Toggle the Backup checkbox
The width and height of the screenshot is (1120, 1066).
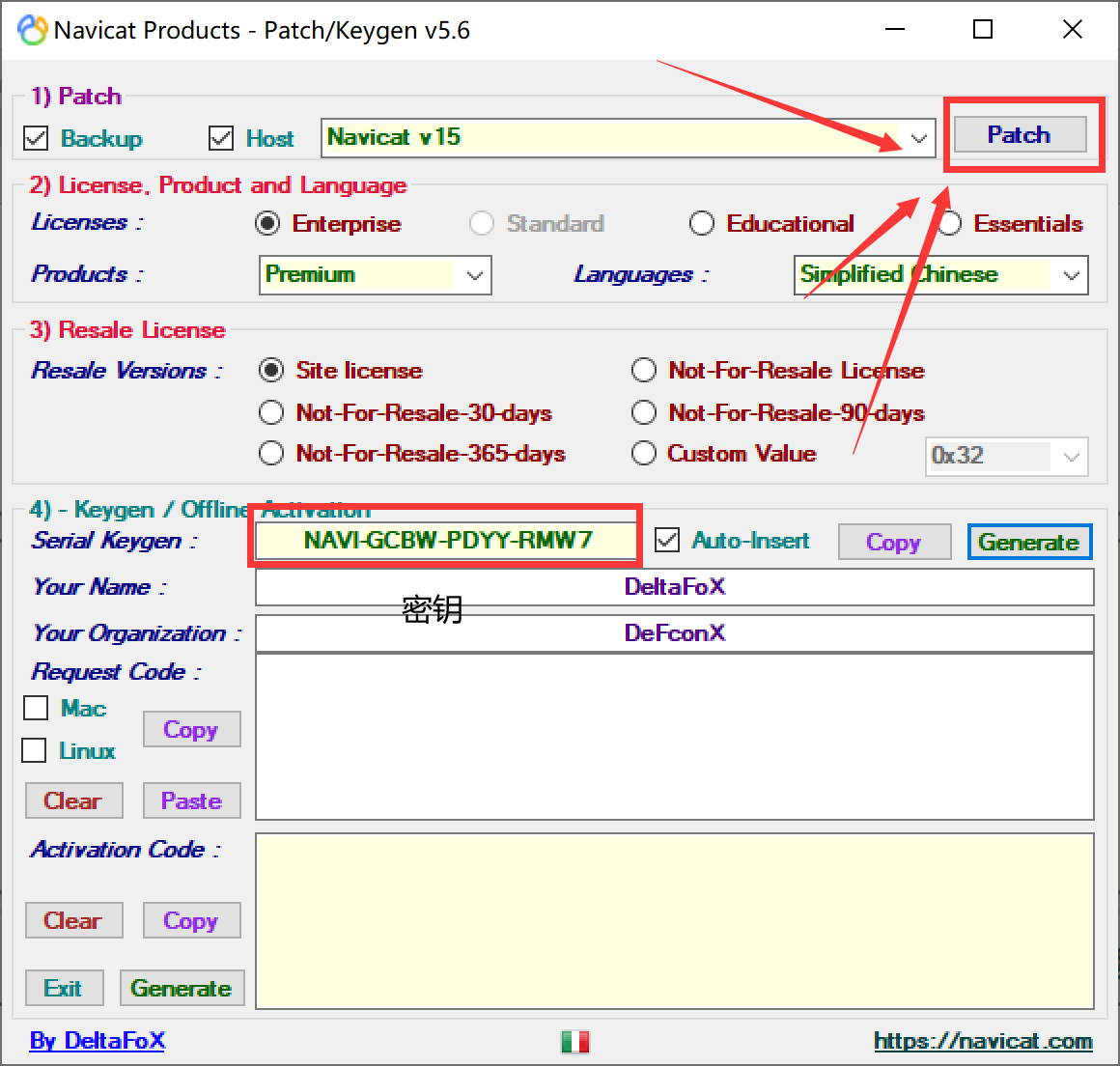click(x=36, y=138)
